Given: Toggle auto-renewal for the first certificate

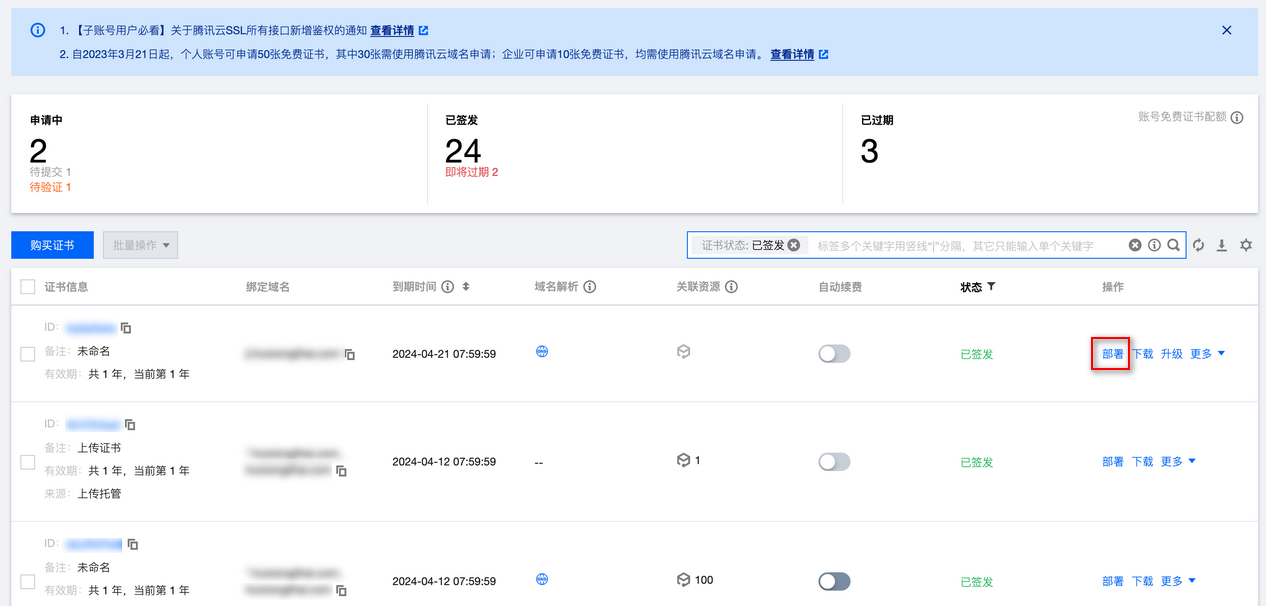Looking at the screenshot, I should [834, 354].
